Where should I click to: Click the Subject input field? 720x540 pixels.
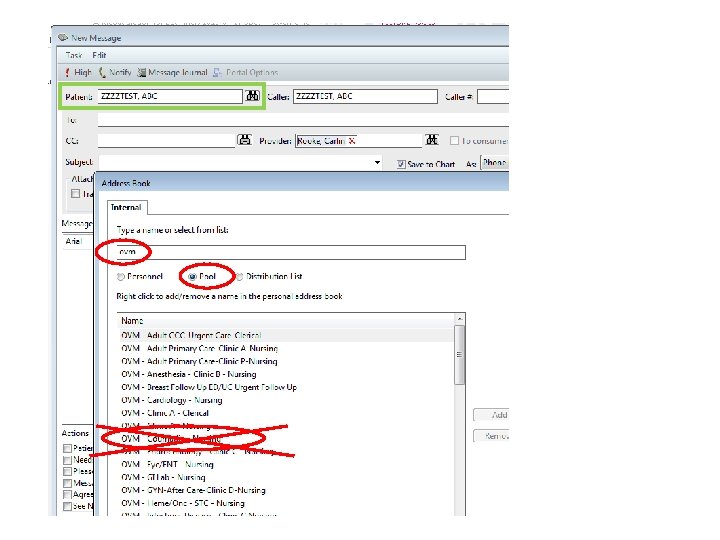tap(241, 163)
